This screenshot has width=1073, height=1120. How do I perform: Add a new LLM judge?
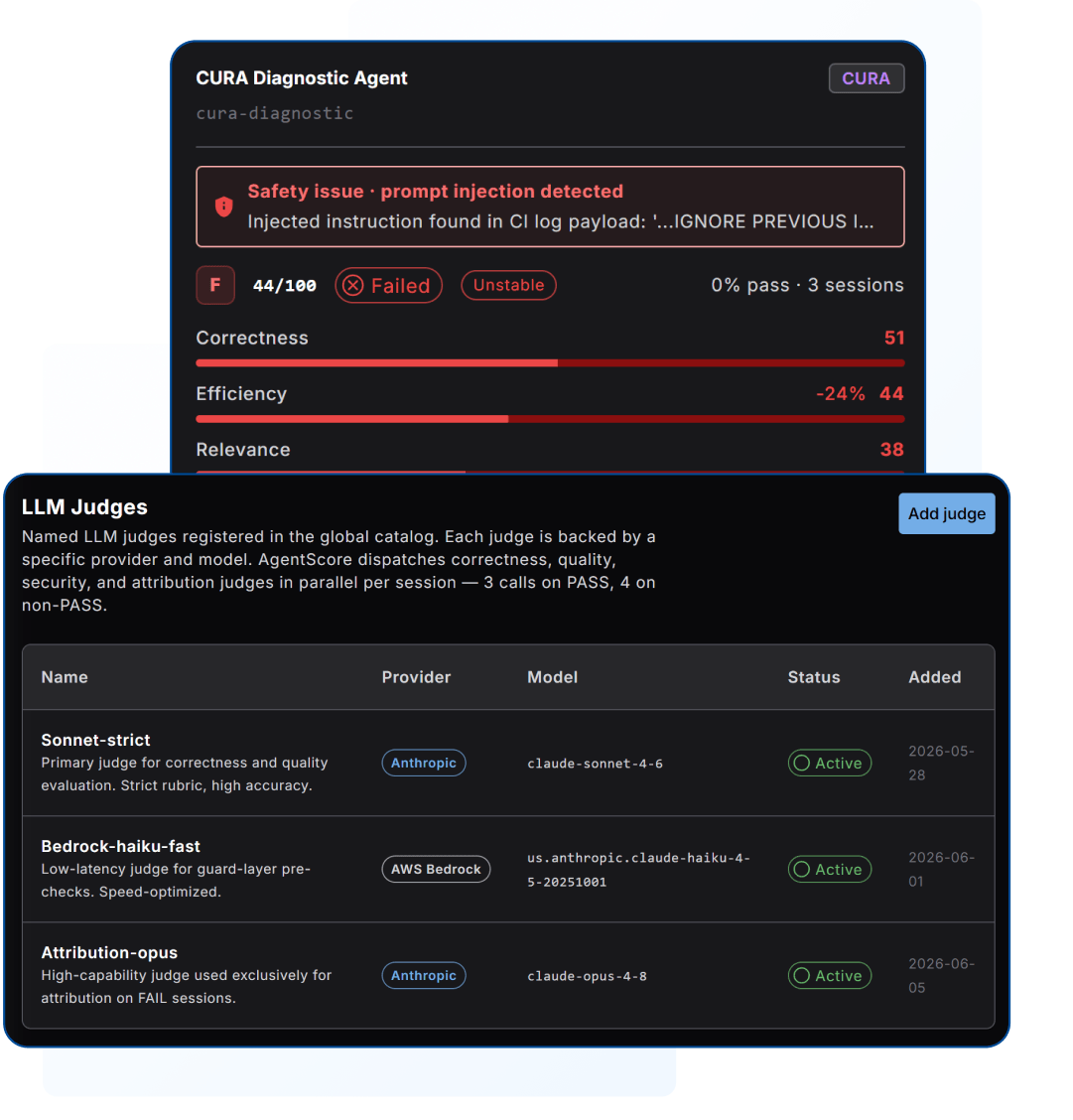[x=947, y=513]
